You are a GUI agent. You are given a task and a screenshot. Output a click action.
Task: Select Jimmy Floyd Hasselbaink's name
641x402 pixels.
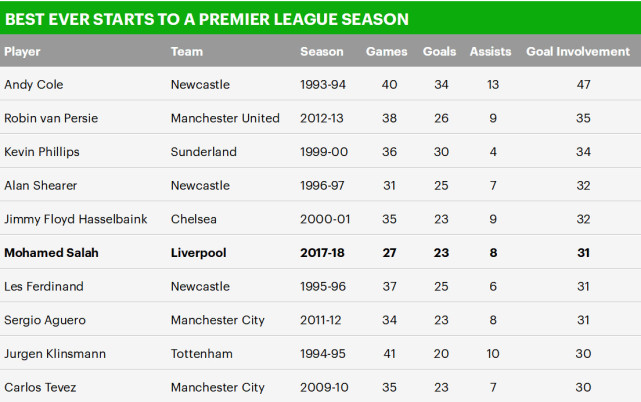click(76, 219)
